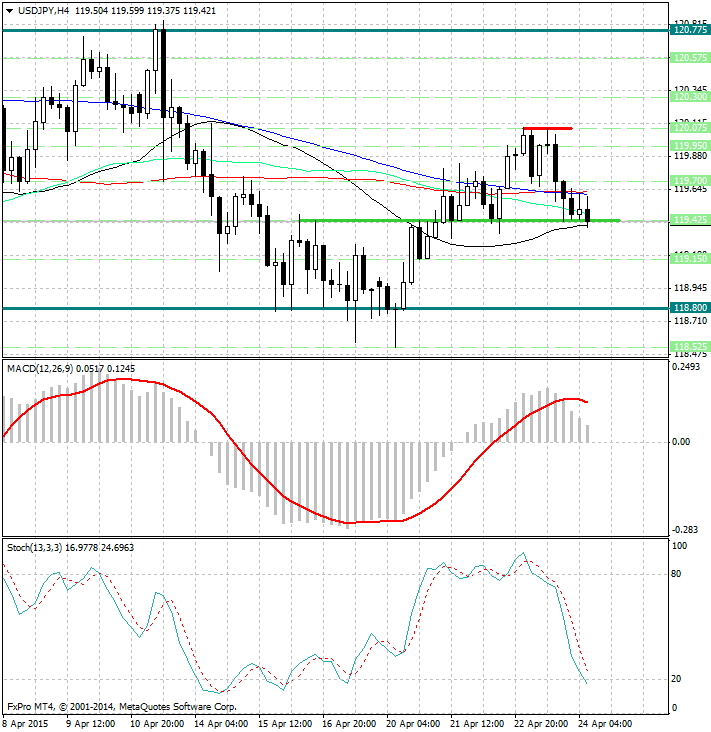Viewport: 711px width, 732px height.
Task: Select the 118.800 support level label
Action: pyautogui.click(x=691, y=308)
